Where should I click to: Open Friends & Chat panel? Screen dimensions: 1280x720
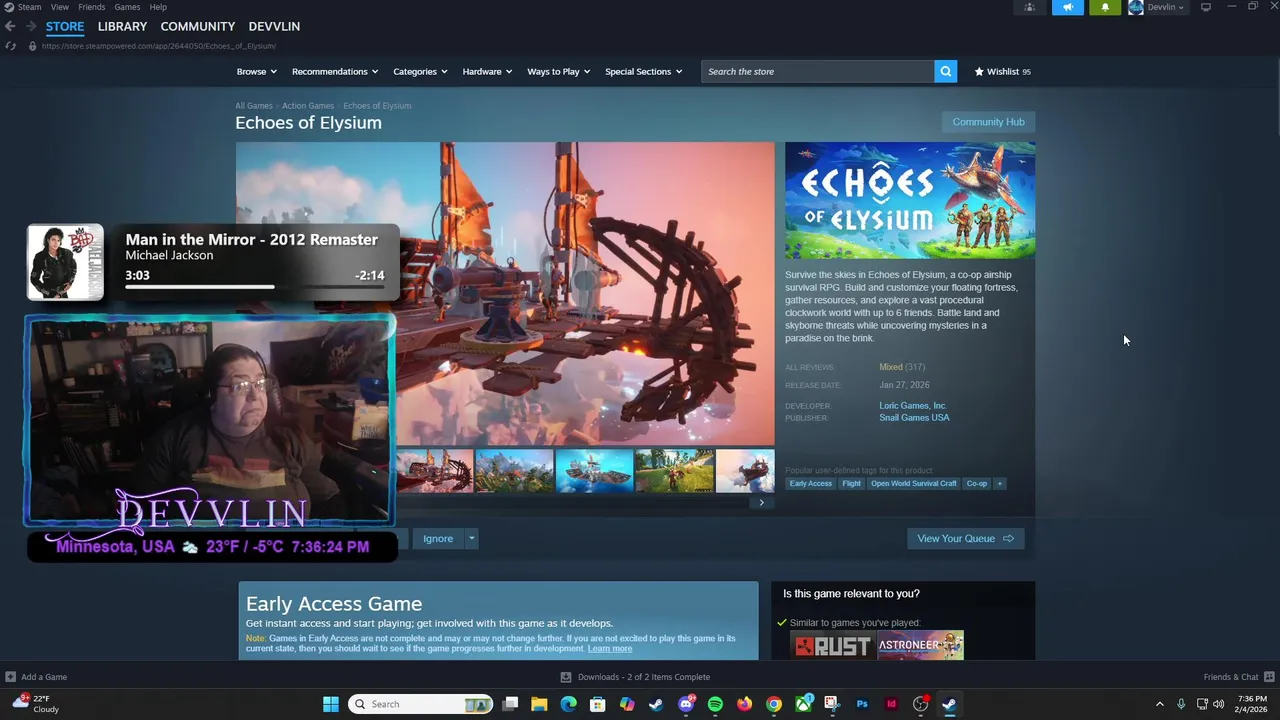pos(1239,677)
